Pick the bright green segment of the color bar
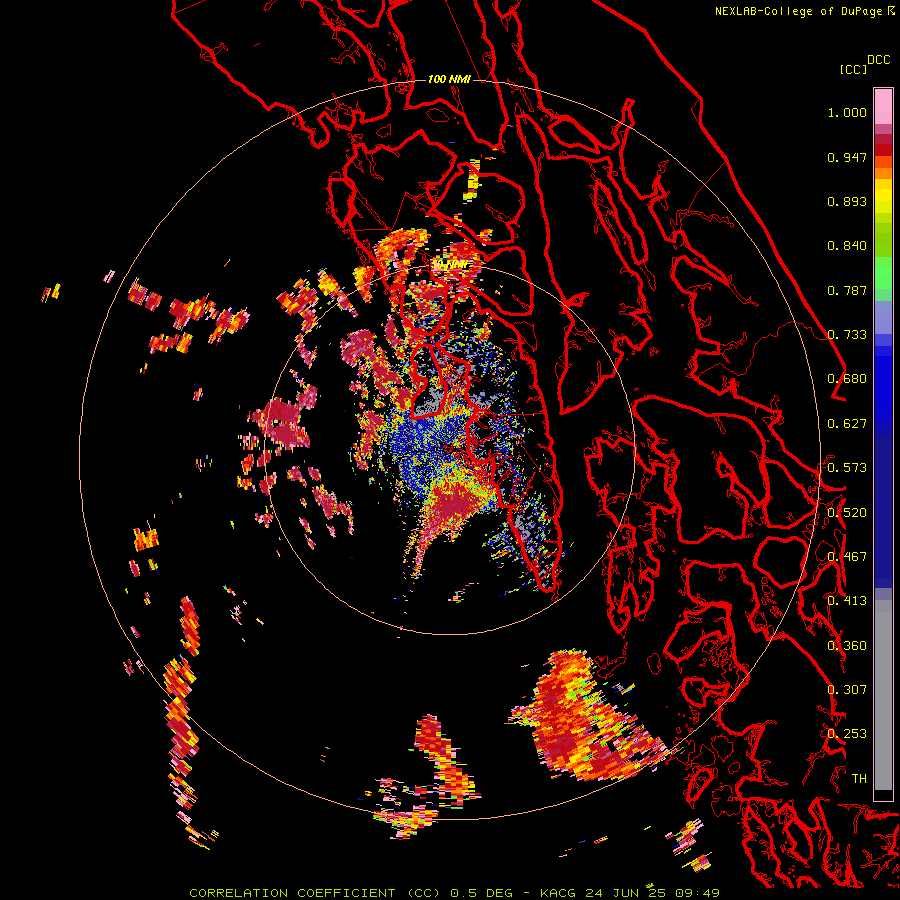 coord(883,273)
